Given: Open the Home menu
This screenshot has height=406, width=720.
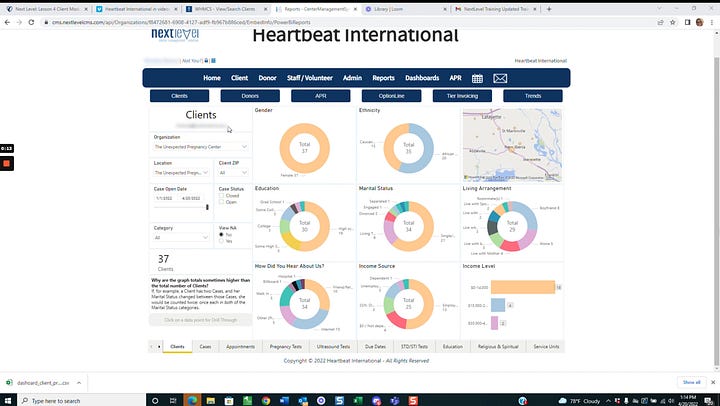Looking at the screenshot, I should point(212,78).
